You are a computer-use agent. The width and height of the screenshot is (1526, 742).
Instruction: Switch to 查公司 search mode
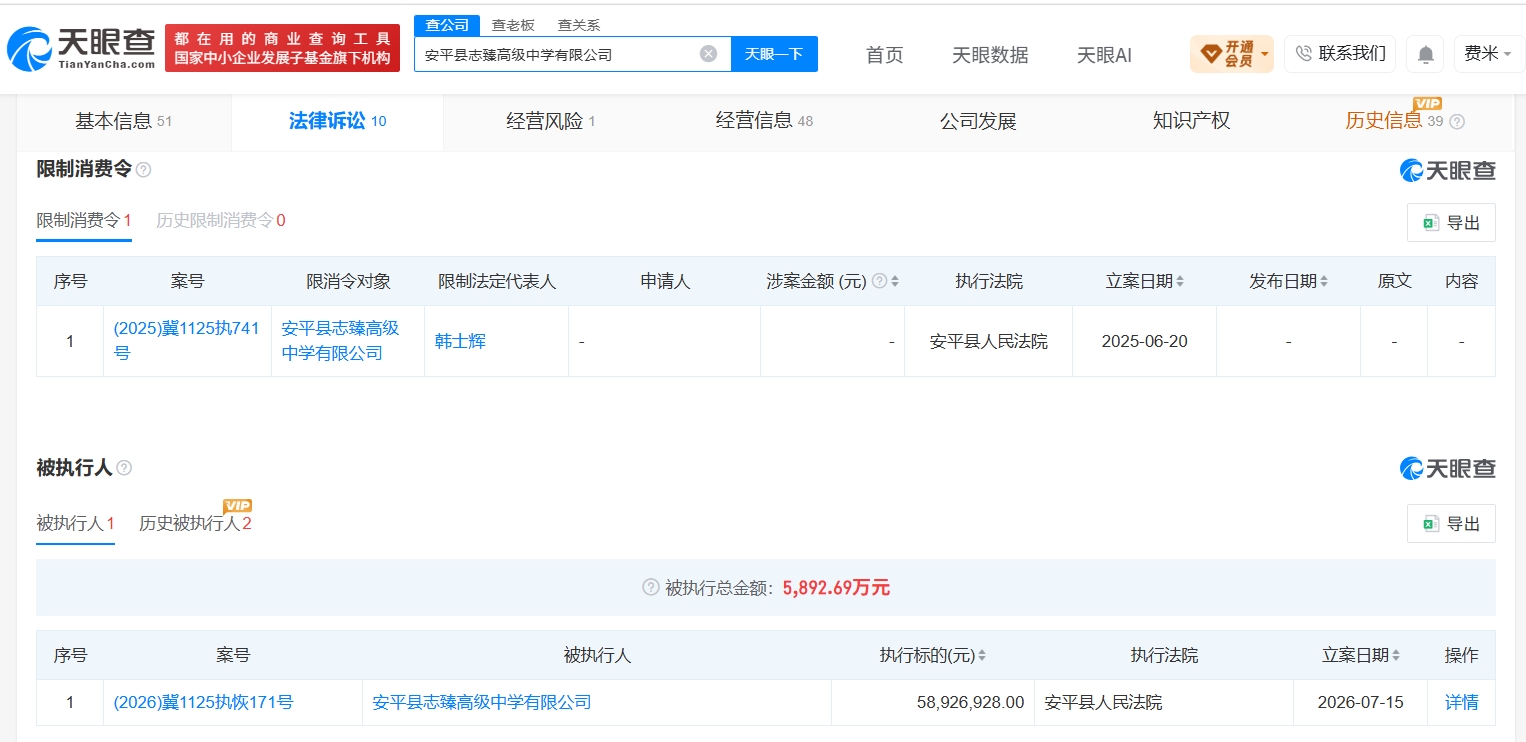(x=447, y=25)
